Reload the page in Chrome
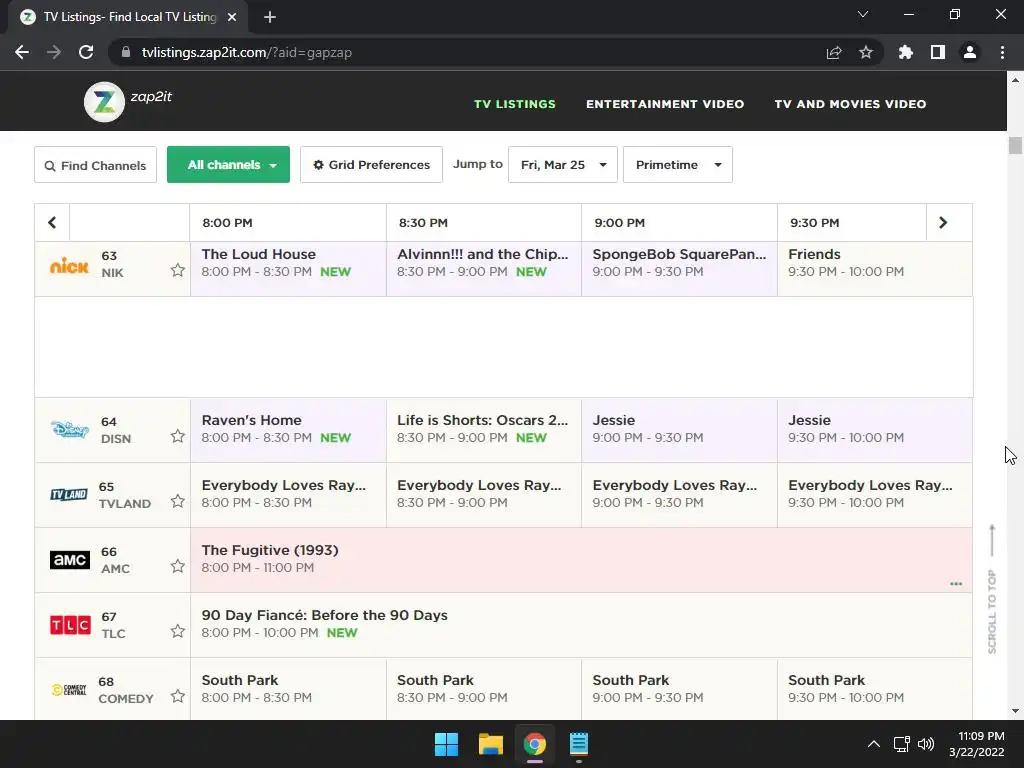This screenshot has width=1024, height=768. click(86, 52)
